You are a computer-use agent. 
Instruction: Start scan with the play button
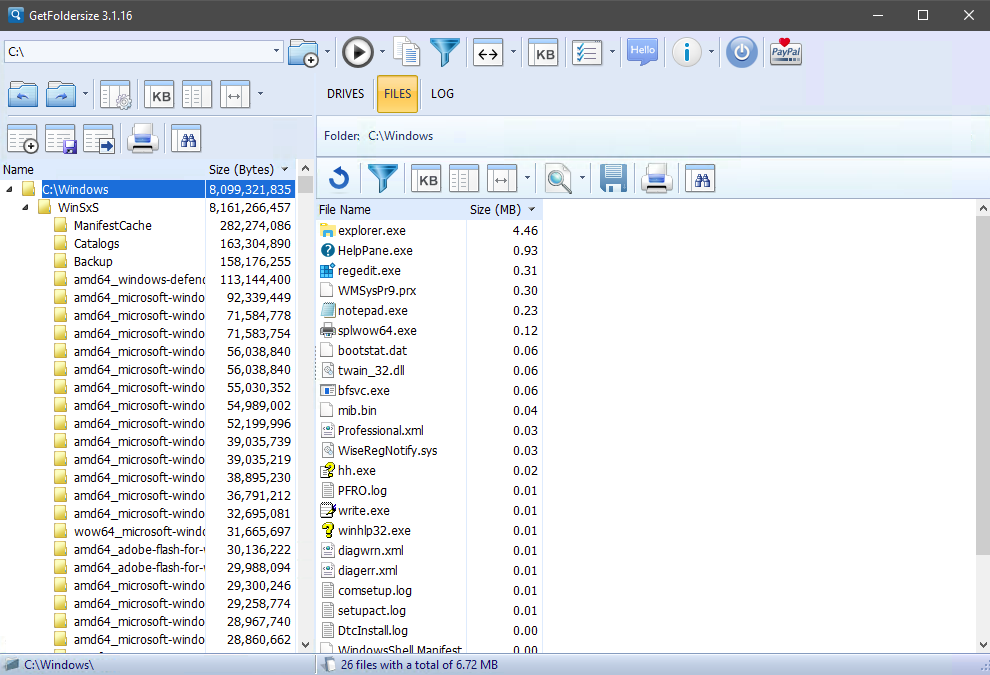tap(358, 52)
